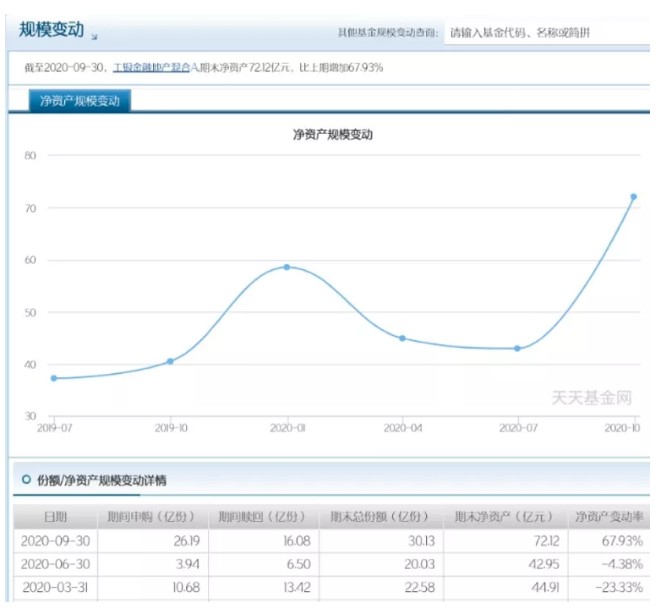Screen dimensions: 660x607
Task: Click the 3.94 subscription value
Action: [188, 564]
